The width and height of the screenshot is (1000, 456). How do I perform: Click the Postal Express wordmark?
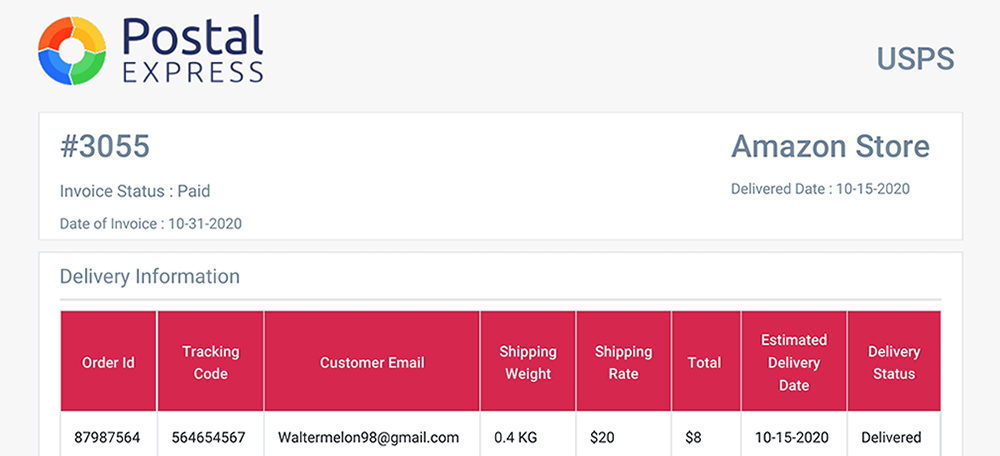(193, 50)
